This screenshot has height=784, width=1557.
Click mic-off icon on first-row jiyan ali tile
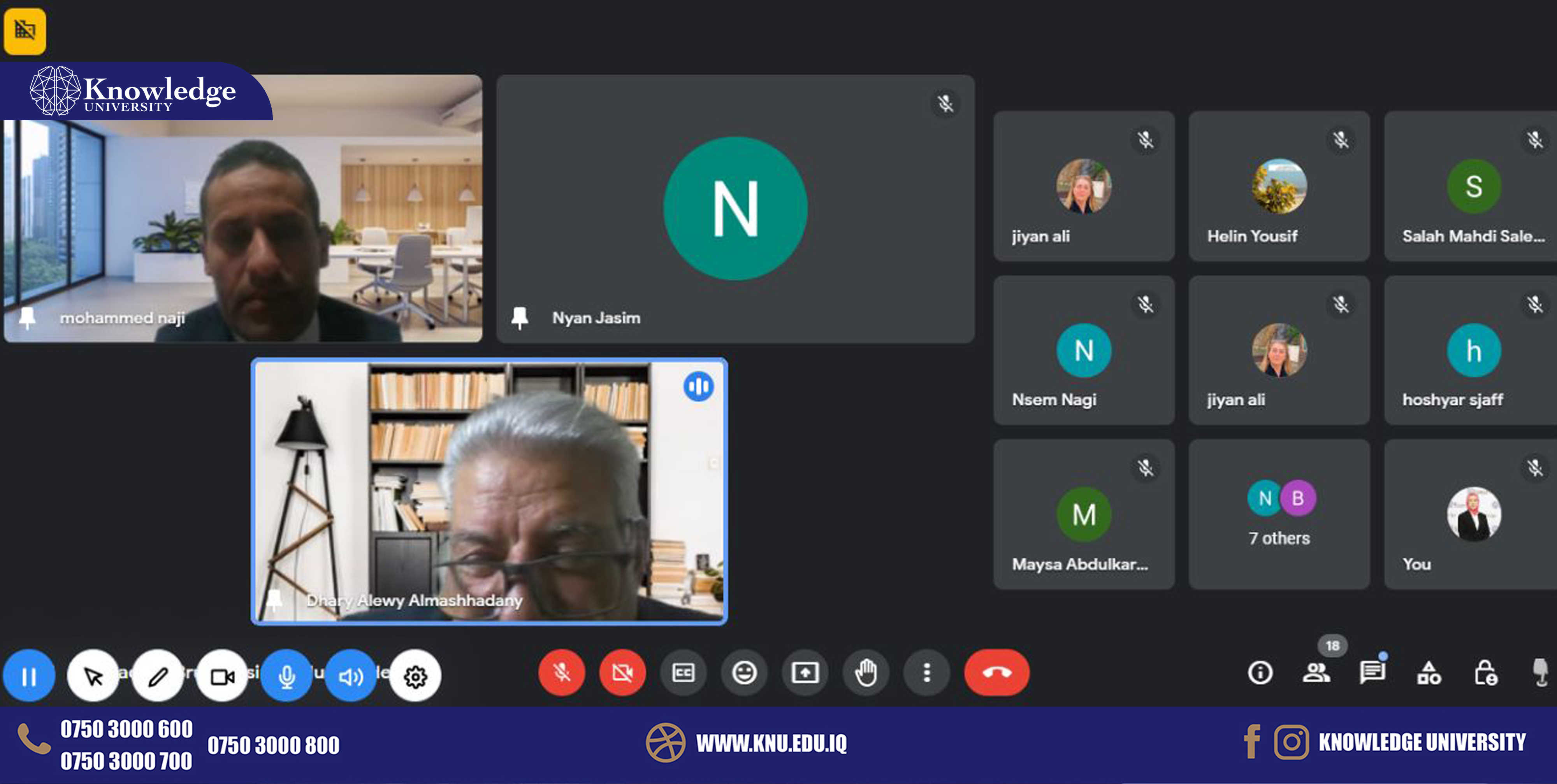point(1146,140)
